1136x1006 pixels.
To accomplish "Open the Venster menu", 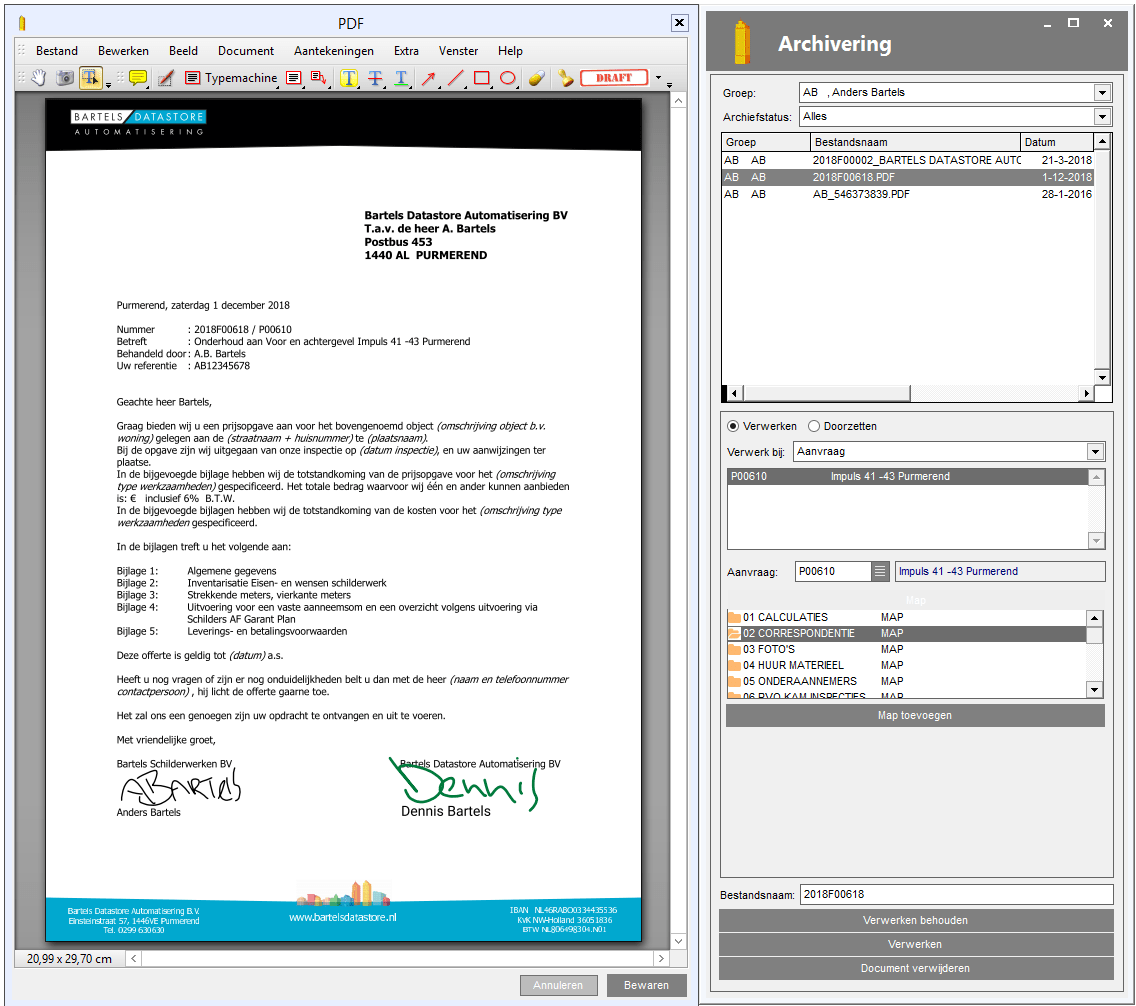I will click(x=459, y=51).
